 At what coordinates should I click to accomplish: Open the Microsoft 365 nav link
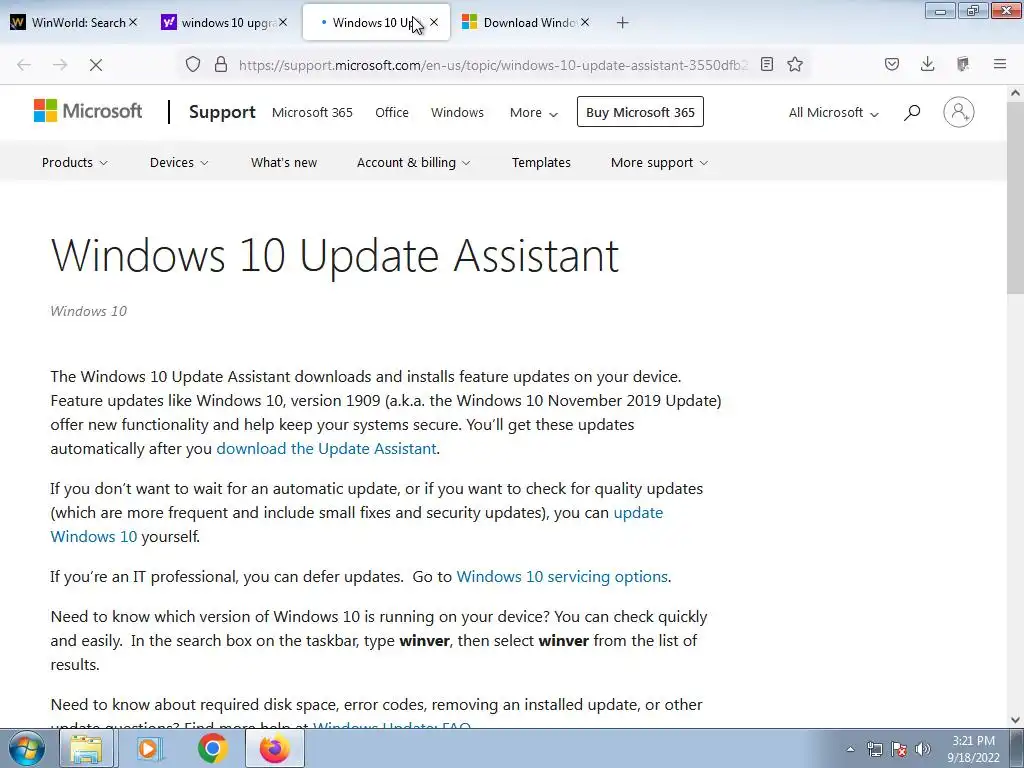312,112
